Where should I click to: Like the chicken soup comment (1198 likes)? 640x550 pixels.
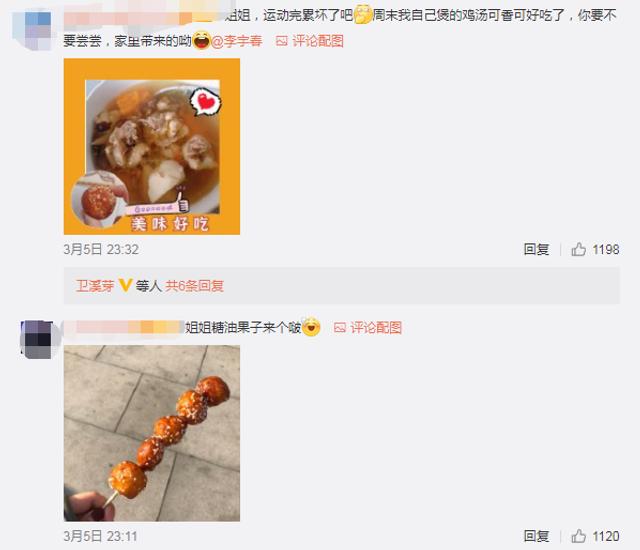[x=578, y=249]
